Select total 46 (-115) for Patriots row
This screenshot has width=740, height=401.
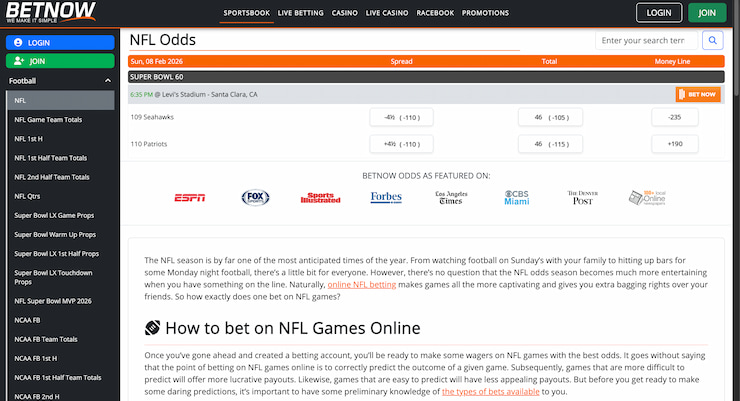point(550,144)
